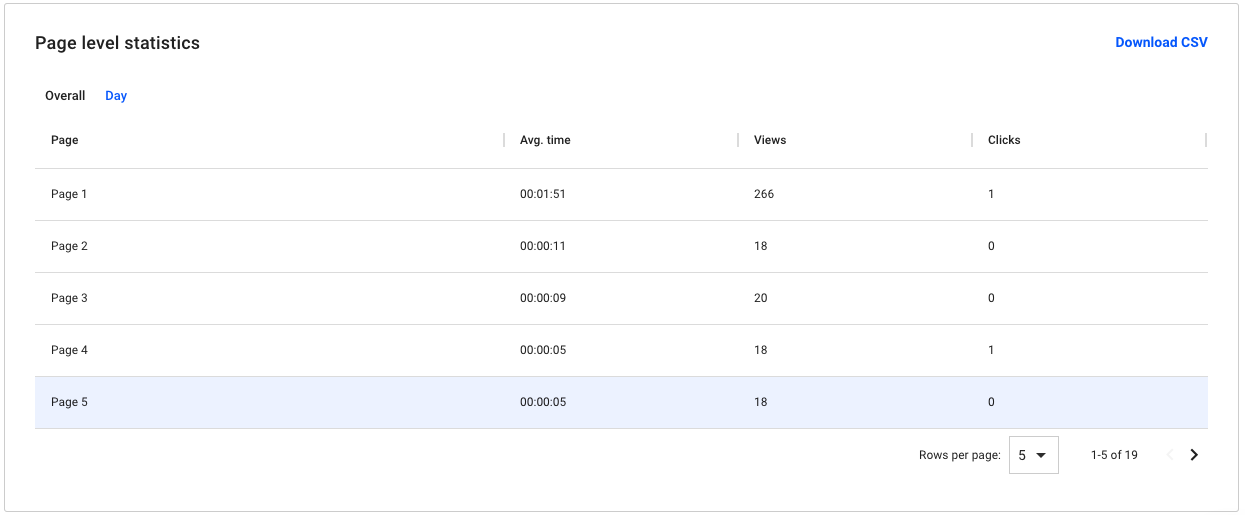Select the Page 4 row
Viewport: 1245px width, 515px height.
(x=621, y=350)
